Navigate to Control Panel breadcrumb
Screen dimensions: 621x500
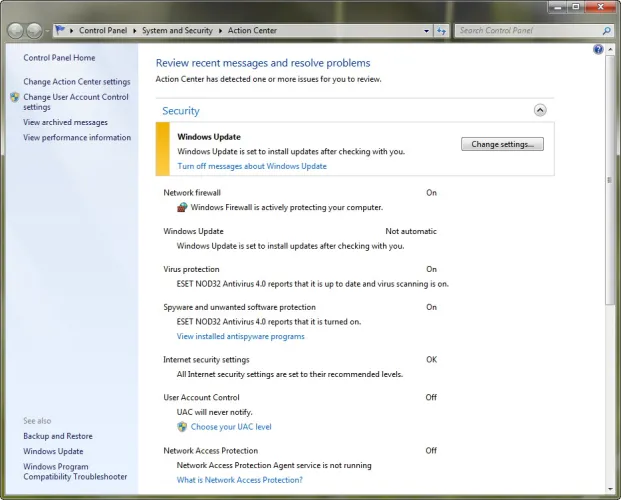click(103, 31)
